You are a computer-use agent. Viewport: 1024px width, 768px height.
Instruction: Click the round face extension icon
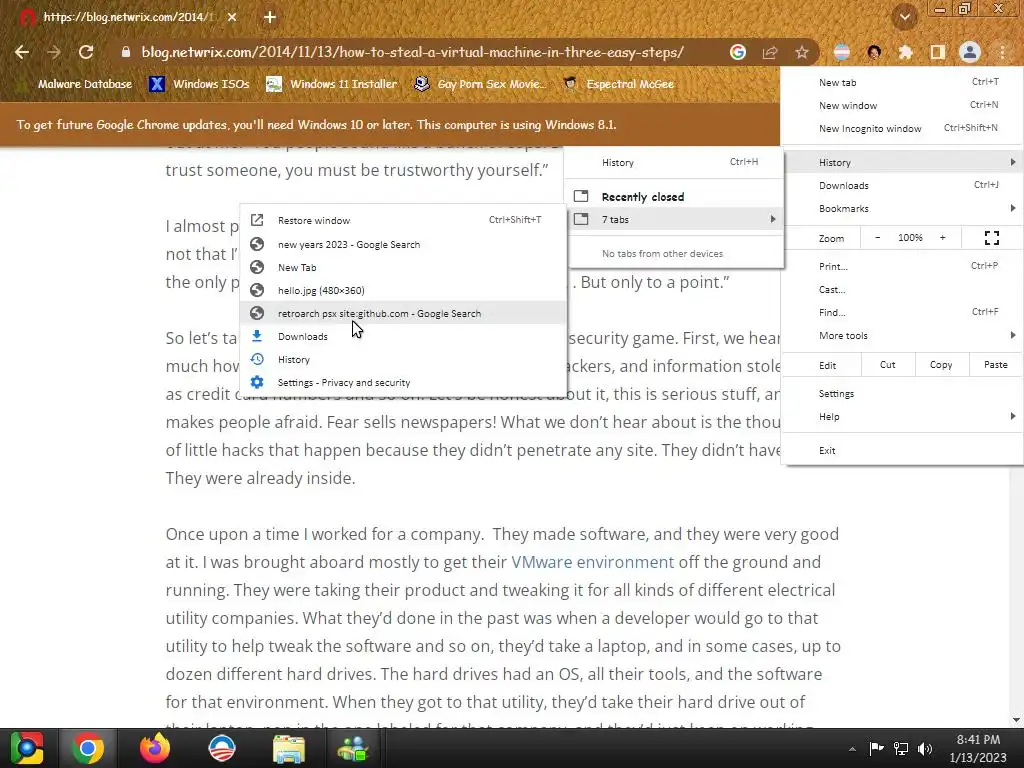[x=874, y=52]
